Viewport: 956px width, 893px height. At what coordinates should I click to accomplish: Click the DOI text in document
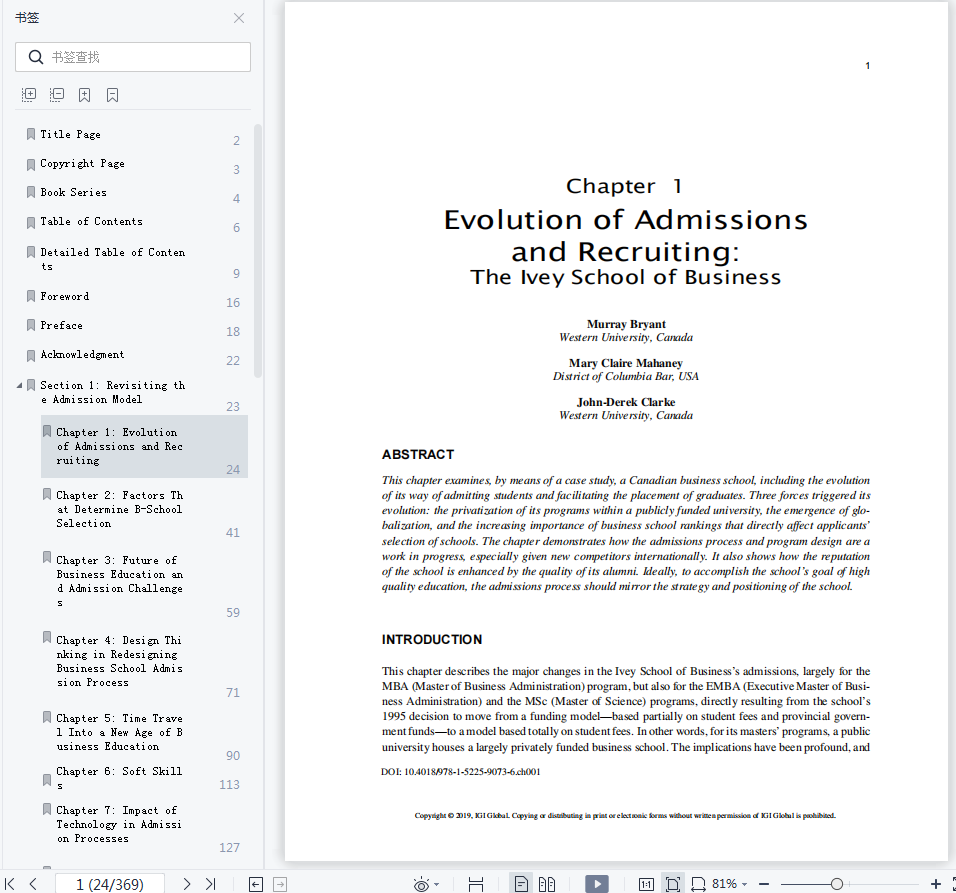pyautogui.click(x=461, y=772)
